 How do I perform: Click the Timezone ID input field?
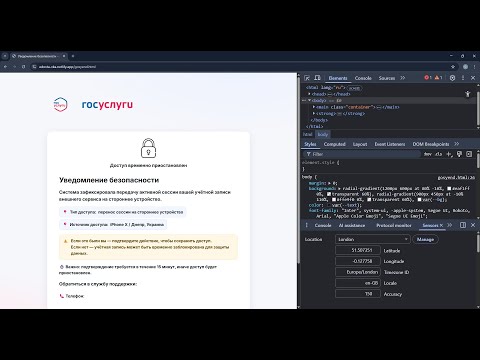pos(358,272)
